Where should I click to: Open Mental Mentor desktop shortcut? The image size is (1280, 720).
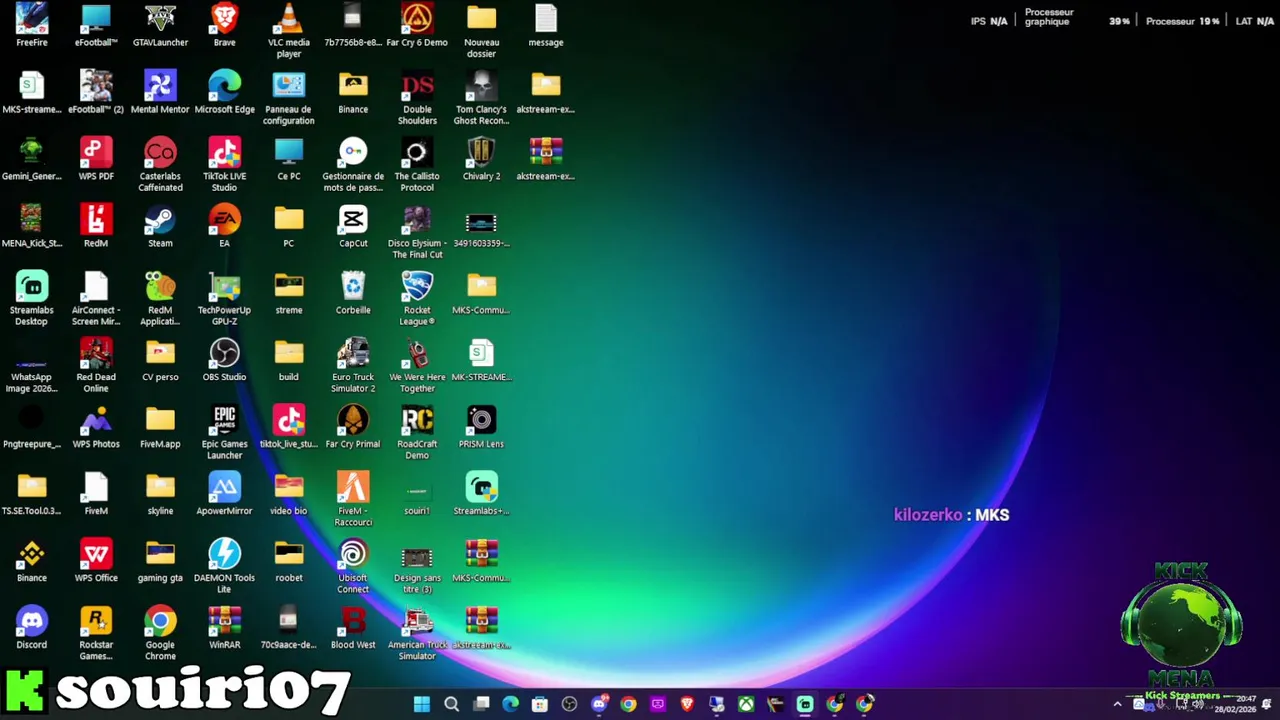[160, 93]
